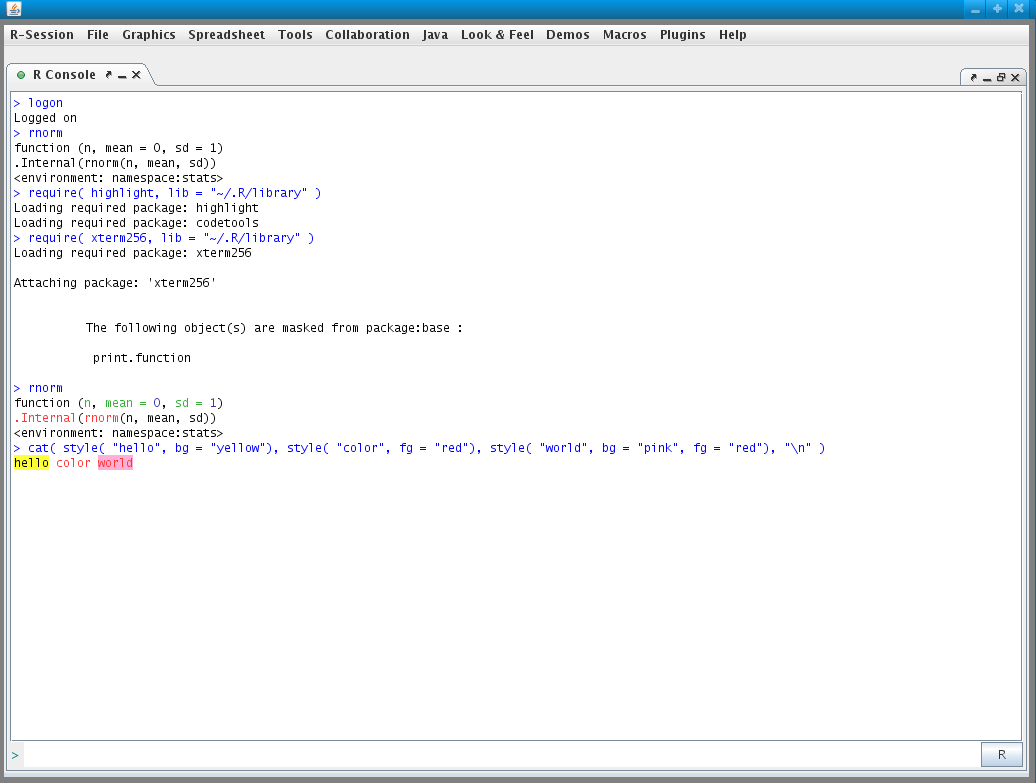The width and height of the screenshot is (1036, 783).
Task: Undock the panel using the top-right arrow icon
Action: (973, 78)
